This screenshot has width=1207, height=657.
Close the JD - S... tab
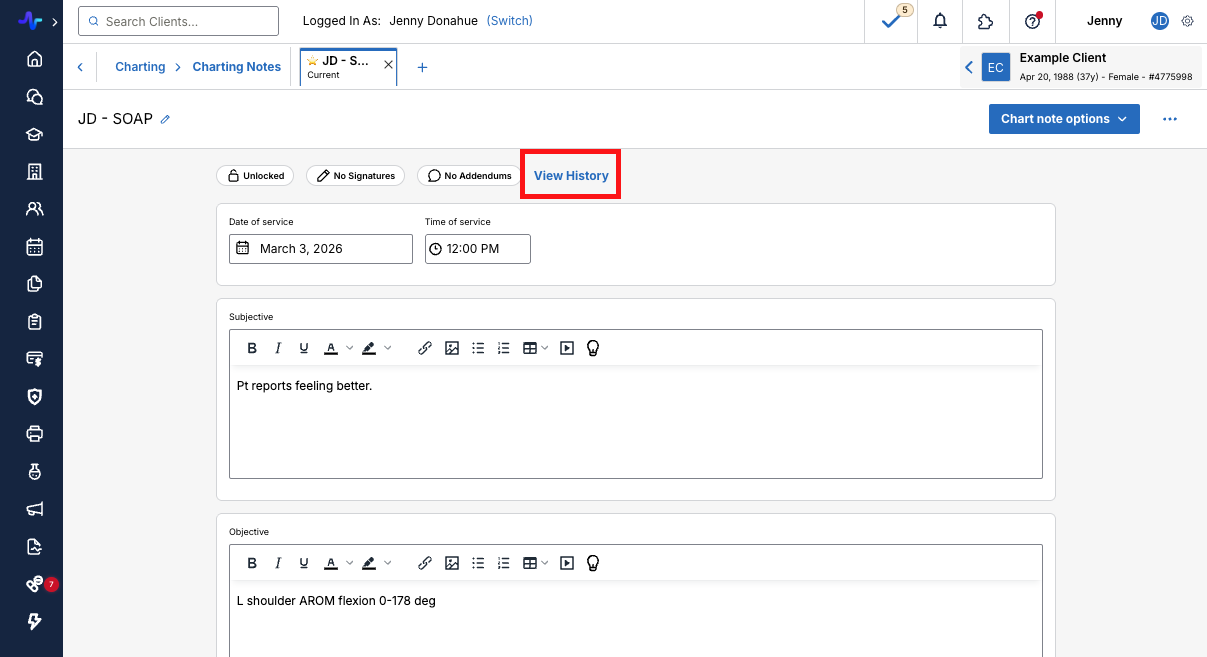point(389,65)
